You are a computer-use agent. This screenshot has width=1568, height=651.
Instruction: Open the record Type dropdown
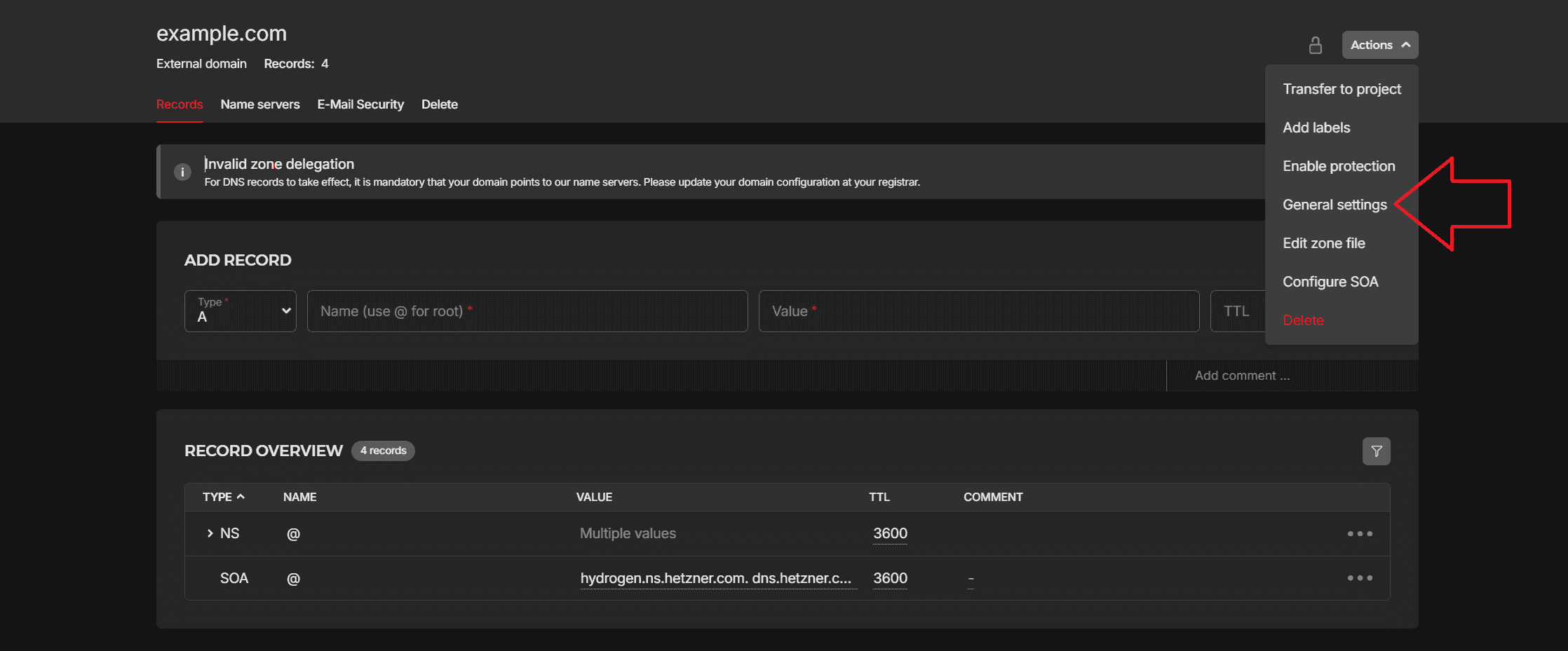(x=240, y=311)
